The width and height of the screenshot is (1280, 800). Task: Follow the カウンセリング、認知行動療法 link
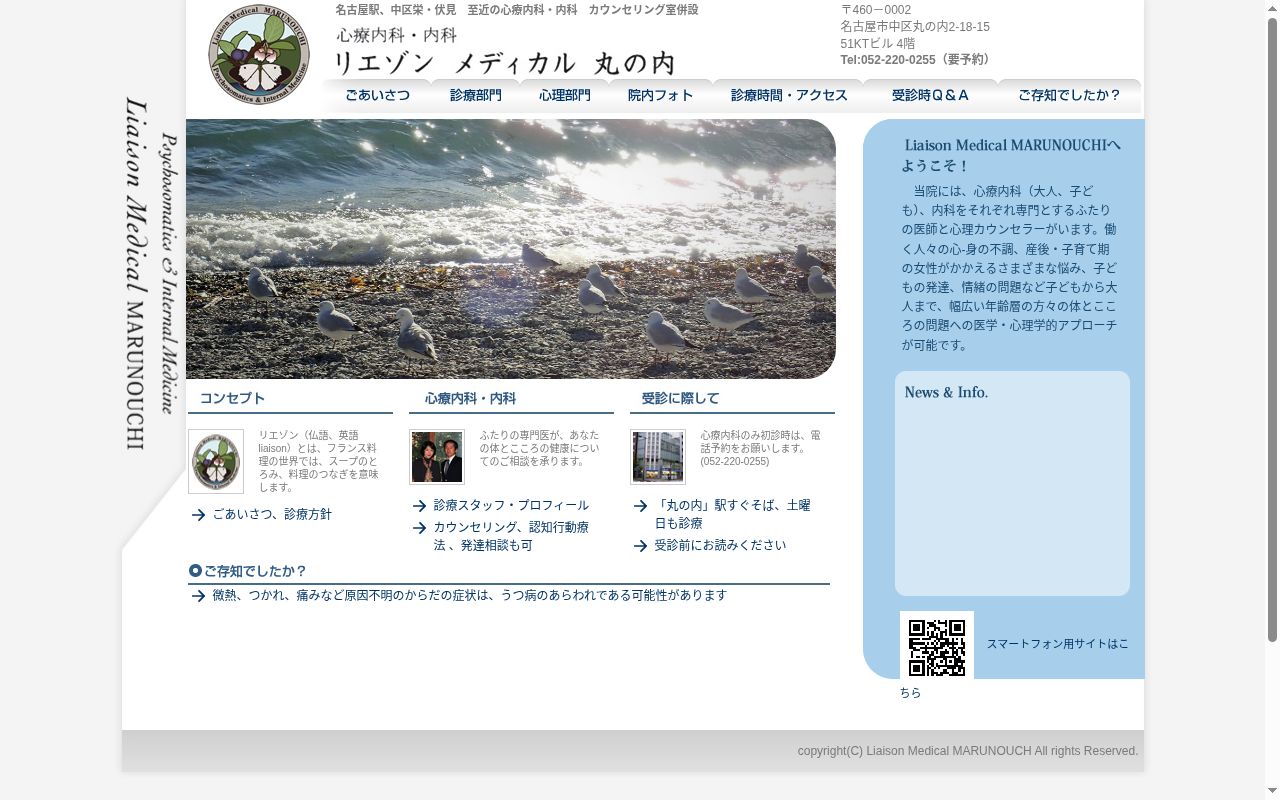coord(511,536)
